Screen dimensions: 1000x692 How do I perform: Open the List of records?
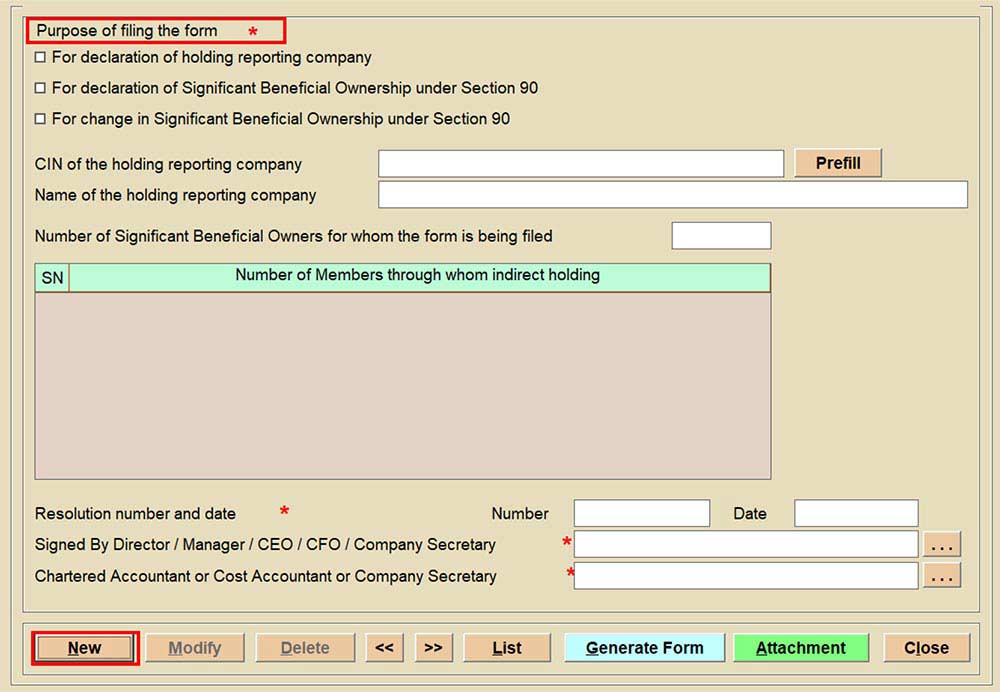(507, 648)
